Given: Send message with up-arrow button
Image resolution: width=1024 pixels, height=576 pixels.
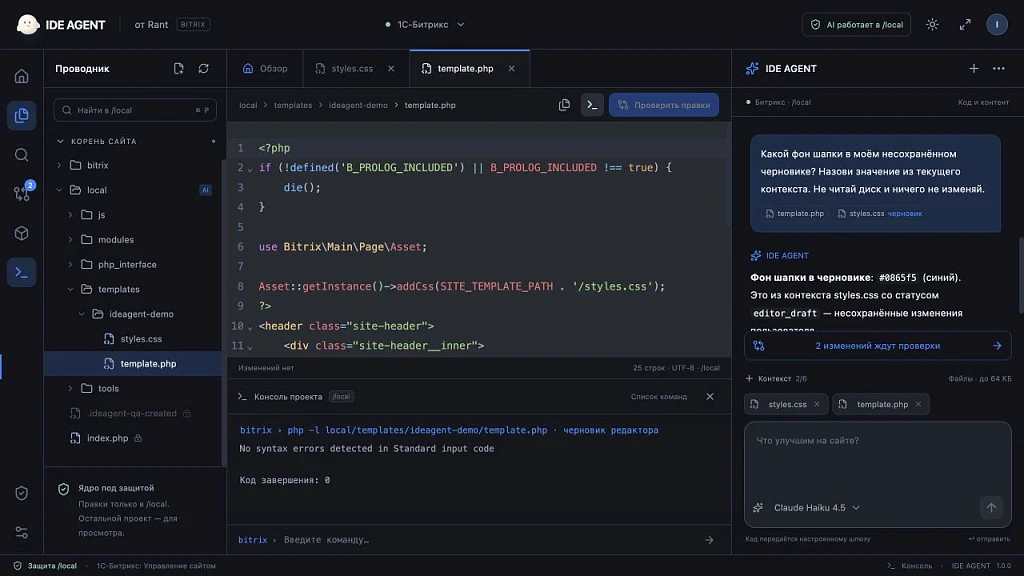Looking at the screenshot, I should pos(991,507).
